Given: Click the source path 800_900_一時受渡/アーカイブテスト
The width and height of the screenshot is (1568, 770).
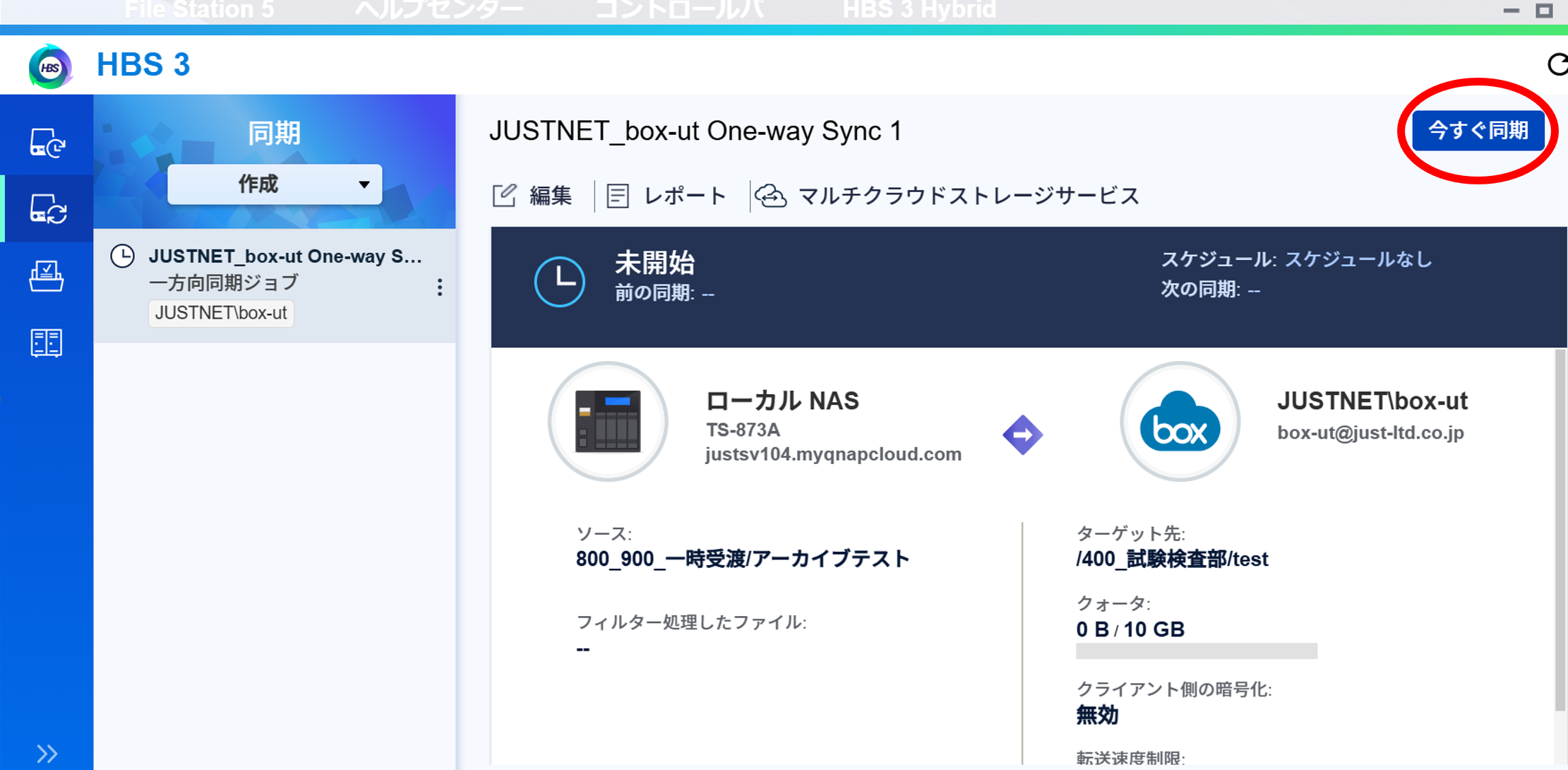Looking at the screenshot, I should pyautogui.click(x=743, y=559).
